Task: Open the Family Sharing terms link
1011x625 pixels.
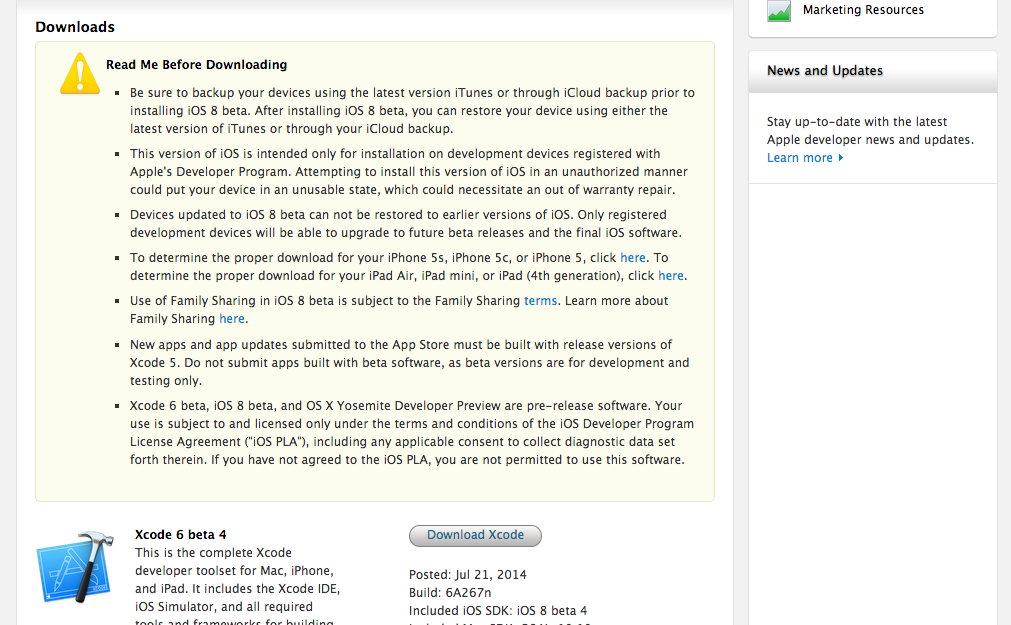Action: (540, 300)
